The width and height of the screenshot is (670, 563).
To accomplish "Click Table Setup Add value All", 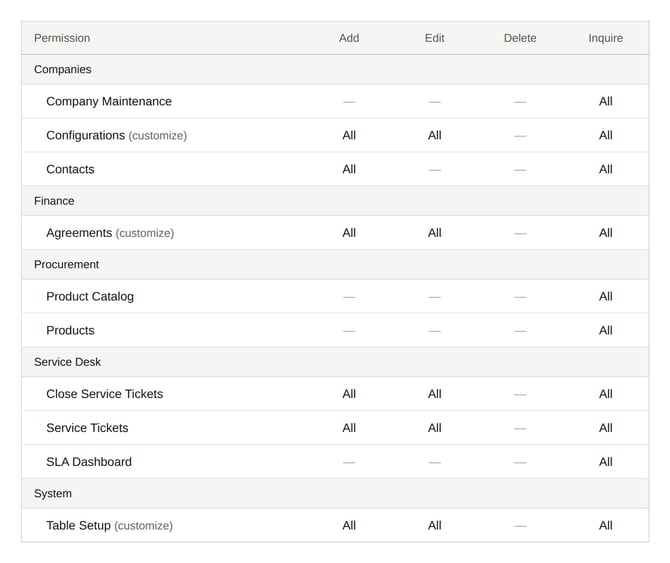I will pyautogui.click(x=349, y=525).
